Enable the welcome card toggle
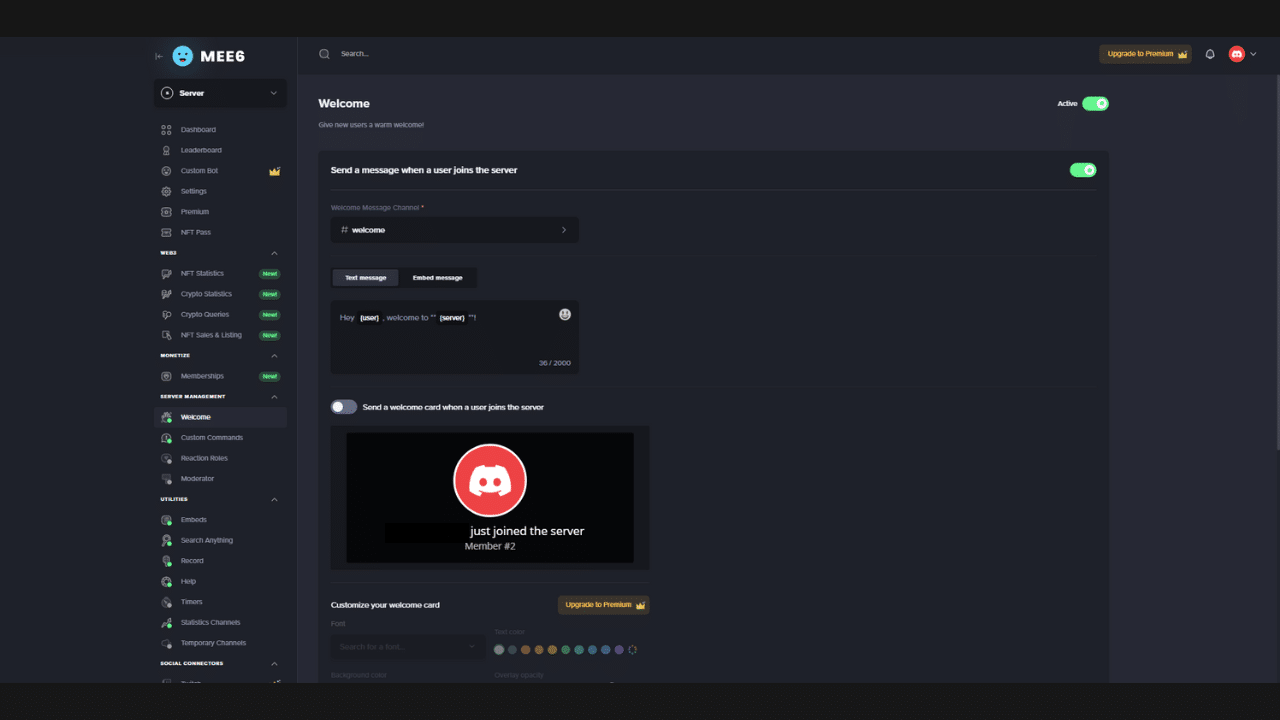1280x720 pixels. pyautogui.click(x=343, y=406)
